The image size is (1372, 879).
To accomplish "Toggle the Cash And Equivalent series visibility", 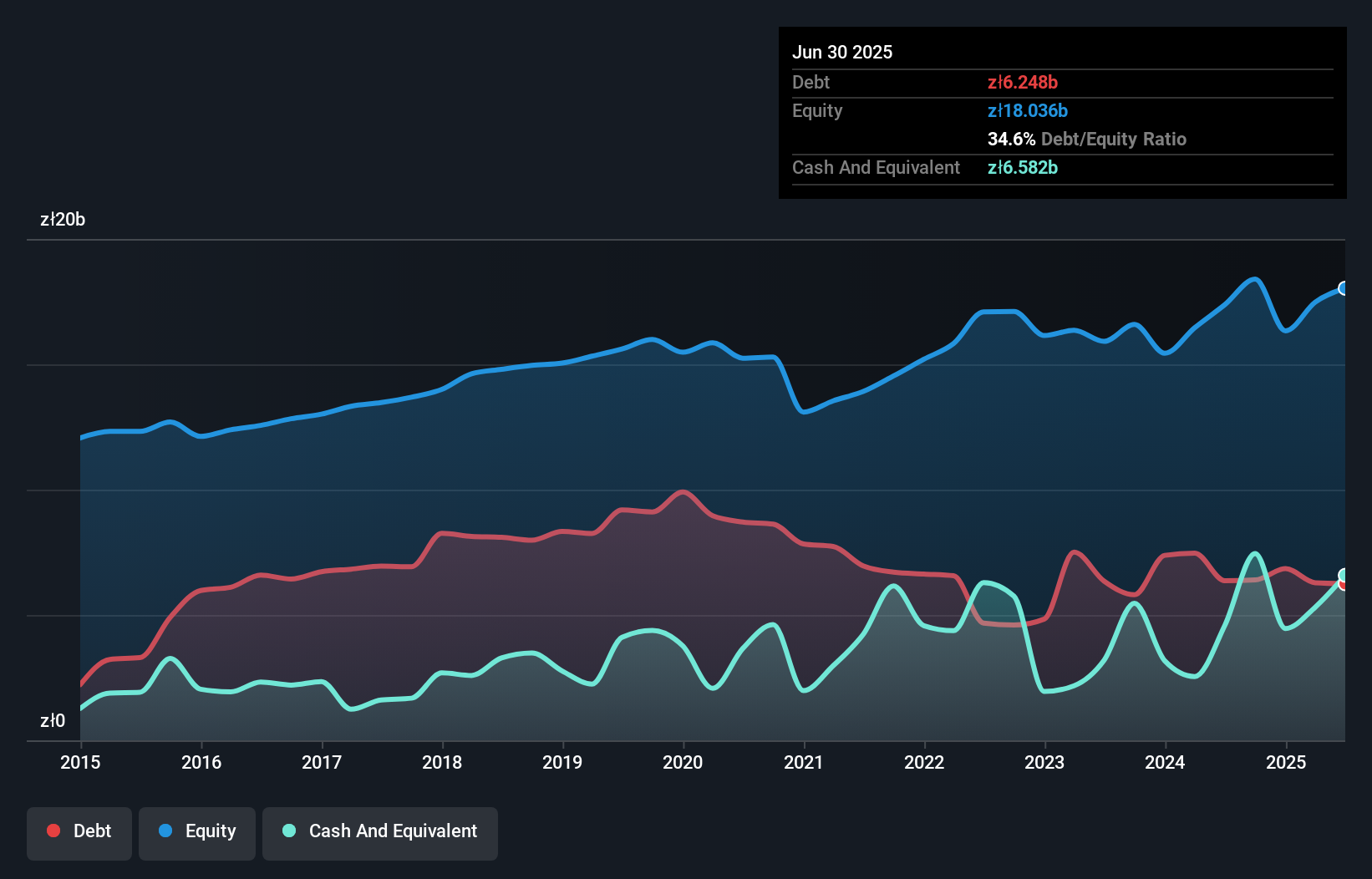I will pos(380,831).
